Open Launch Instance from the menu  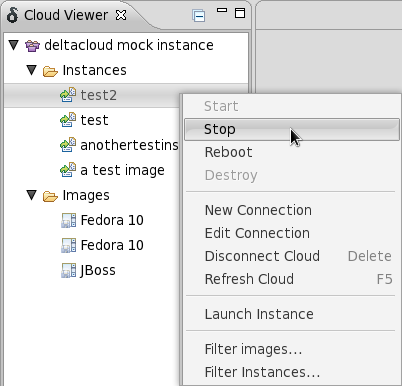click(259, 314)
